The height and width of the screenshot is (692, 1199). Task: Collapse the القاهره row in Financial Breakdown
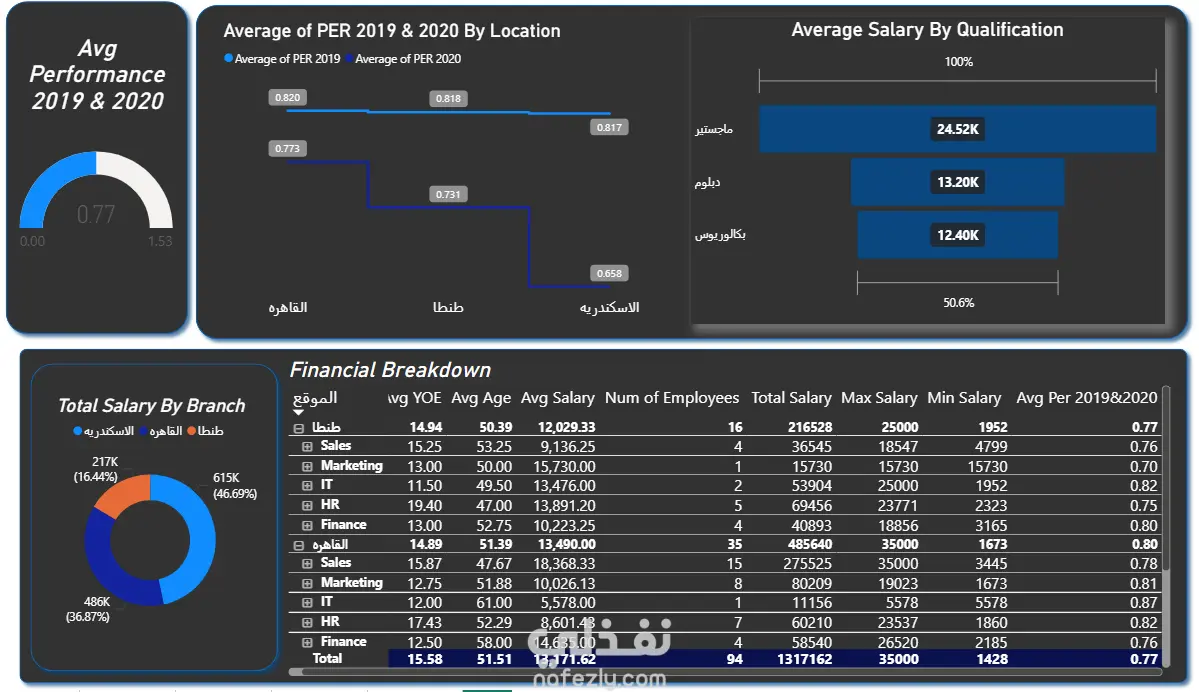(299, 545)
